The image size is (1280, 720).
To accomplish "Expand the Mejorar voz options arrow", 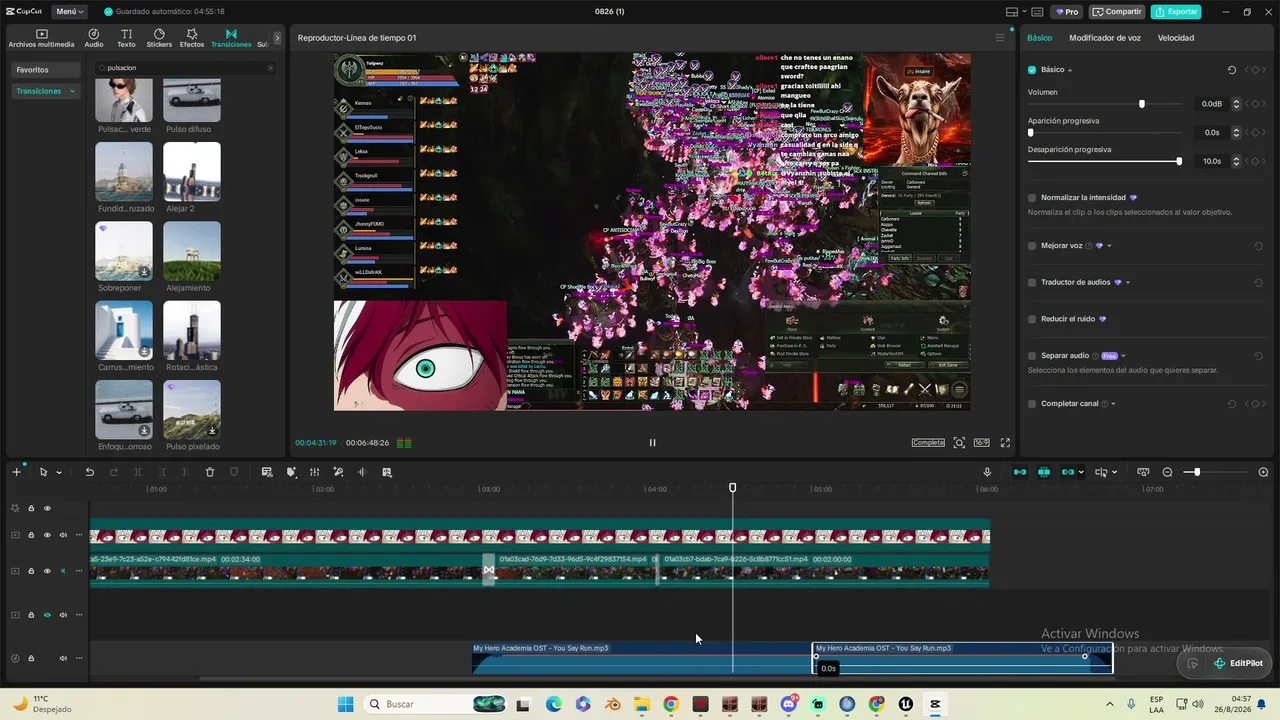I will [1109, 246].
